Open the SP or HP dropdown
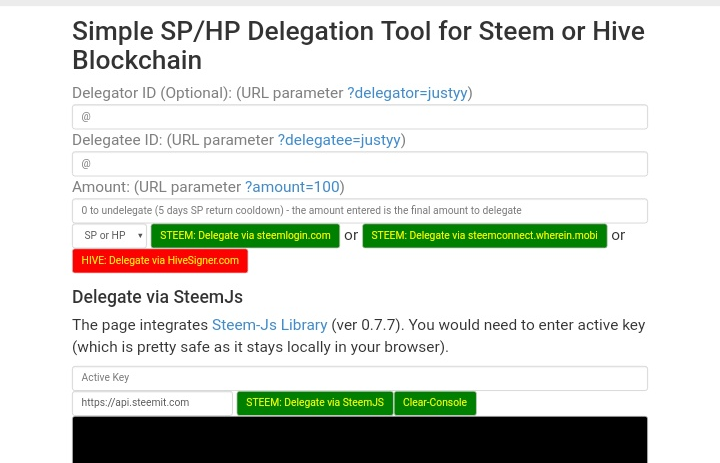This screenshot has height=463, width=720. [109, 236]
